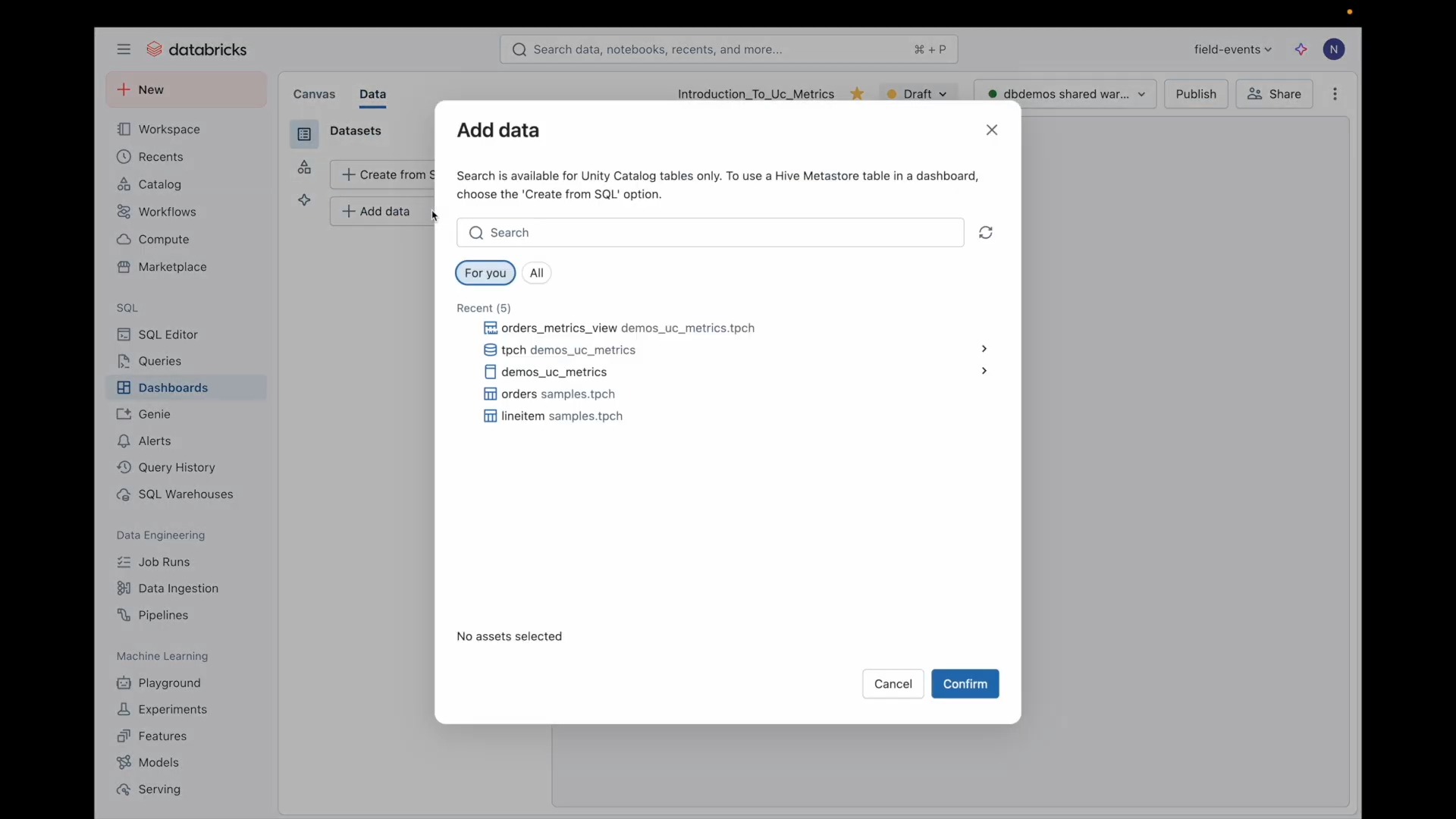Screen dimensions: 1456x819
Task: Open Queries in the sidebar
Action: [x=187, y=361]
